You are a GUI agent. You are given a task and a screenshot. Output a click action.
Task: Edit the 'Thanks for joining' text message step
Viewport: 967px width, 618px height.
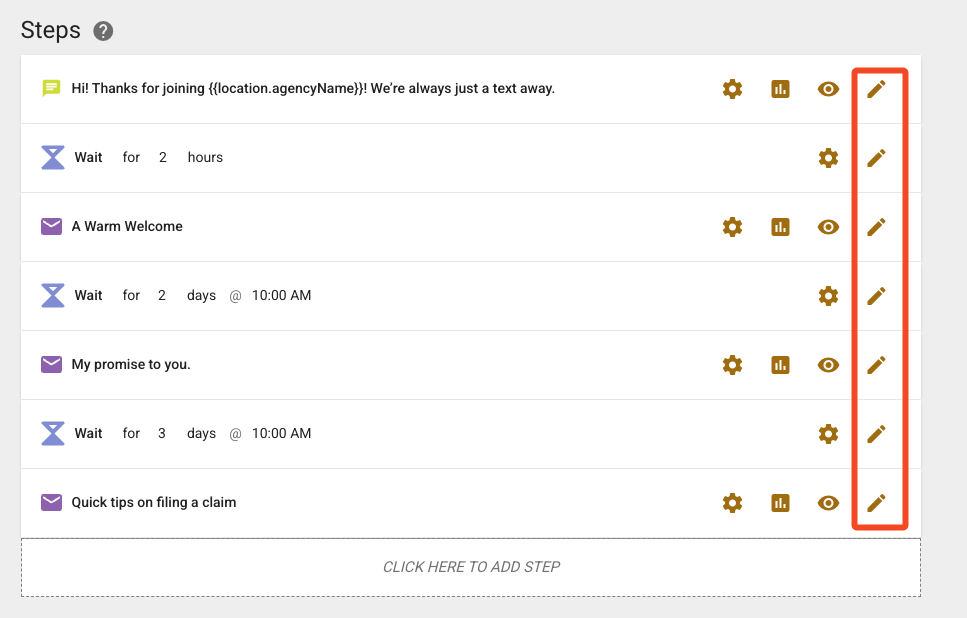[x=876, y=89]
